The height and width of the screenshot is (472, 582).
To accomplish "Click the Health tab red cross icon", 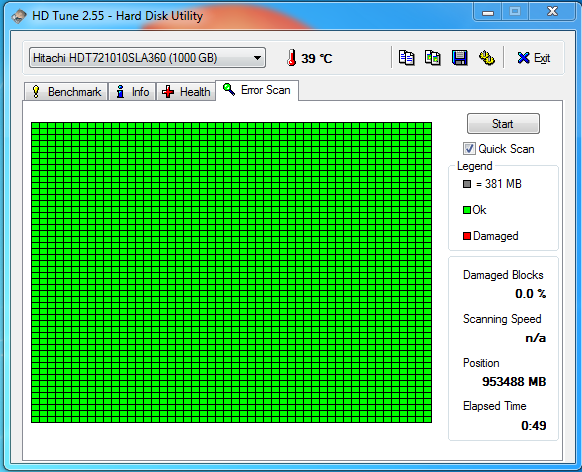I will (168, 92).
